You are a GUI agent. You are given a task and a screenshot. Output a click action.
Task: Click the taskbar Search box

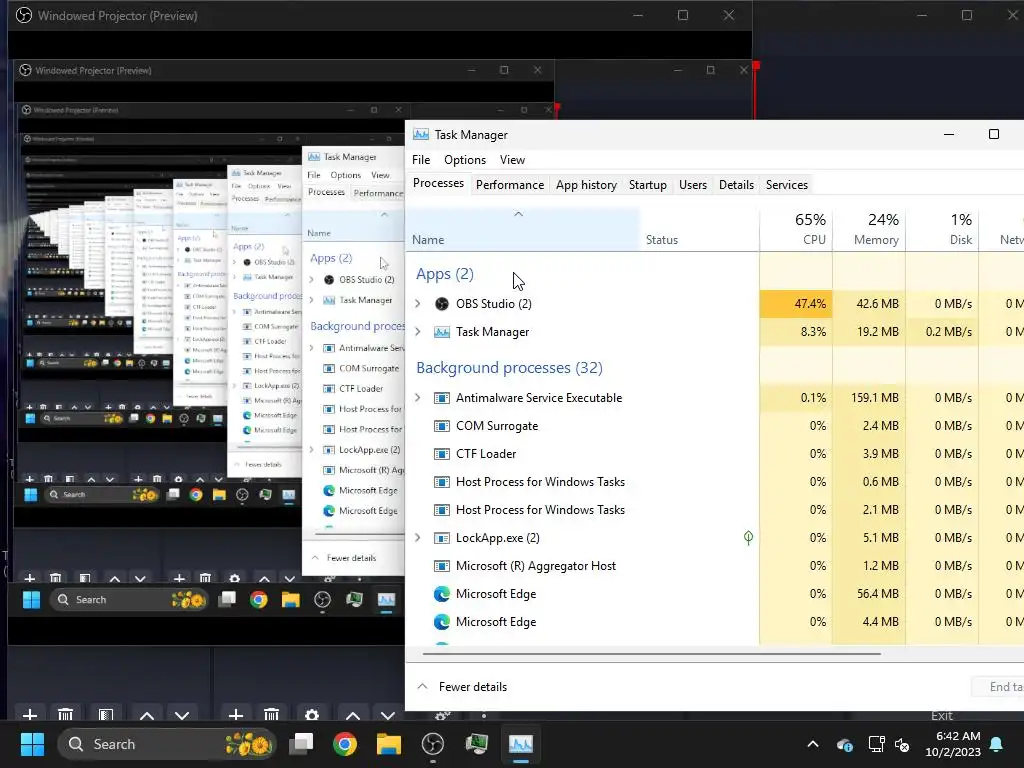pyautogui.click(x=167, y=744)
